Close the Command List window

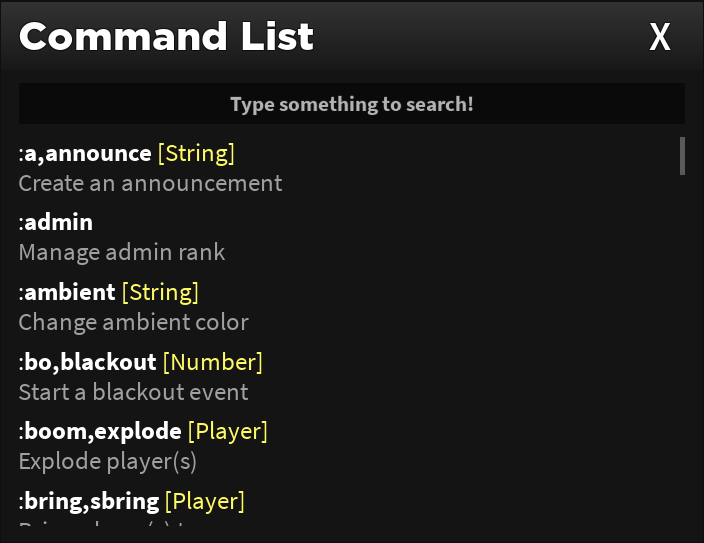point(660,37)
